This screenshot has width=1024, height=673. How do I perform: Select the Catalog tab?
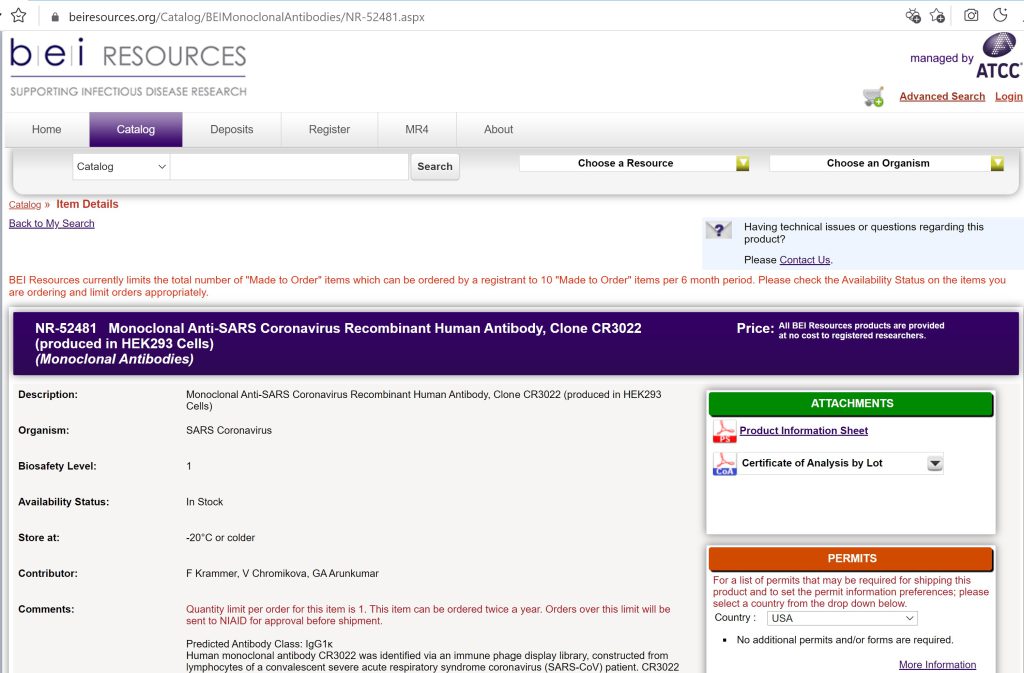point(136,129)
